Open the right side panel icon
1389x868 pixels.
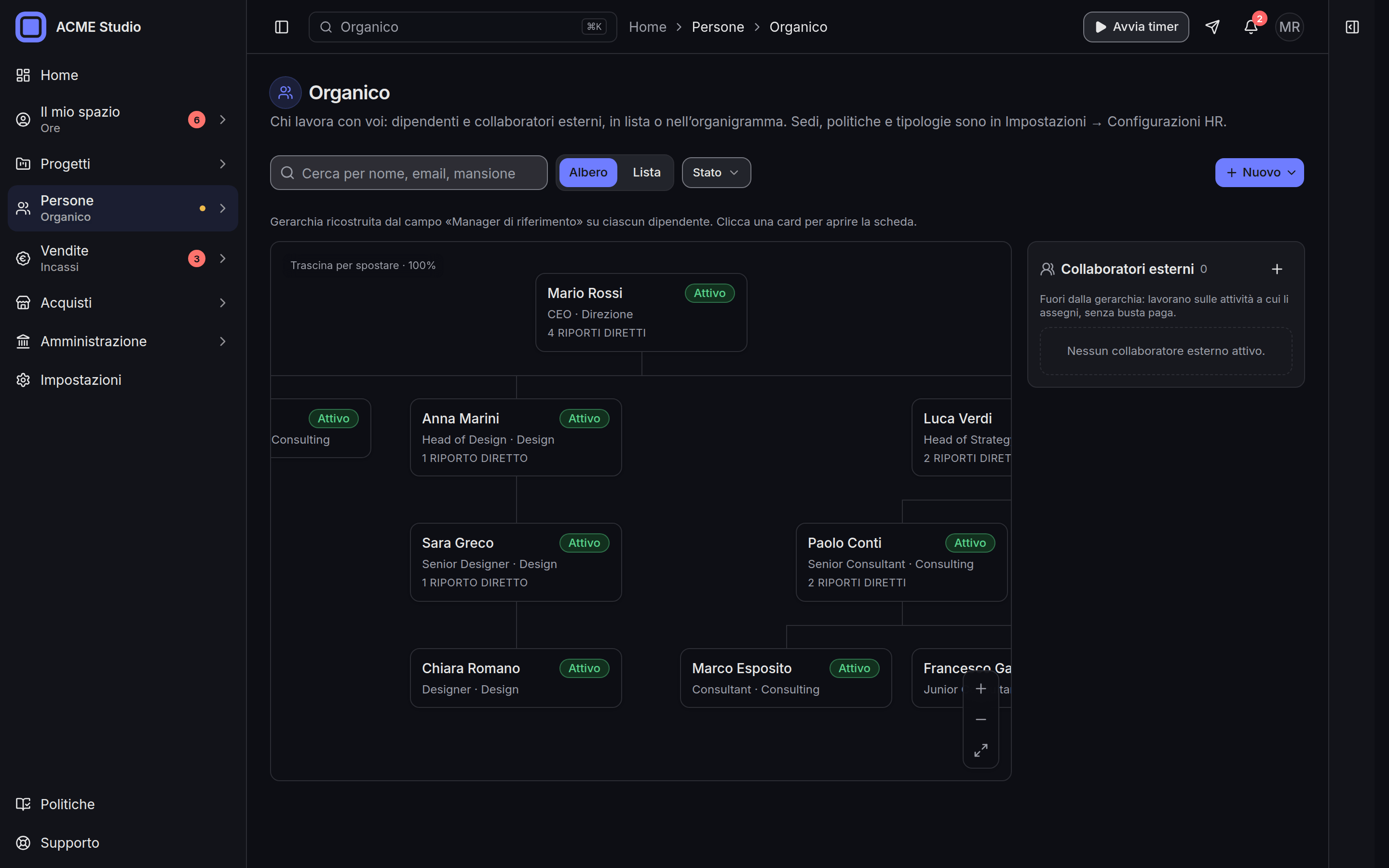(1352, 27)
